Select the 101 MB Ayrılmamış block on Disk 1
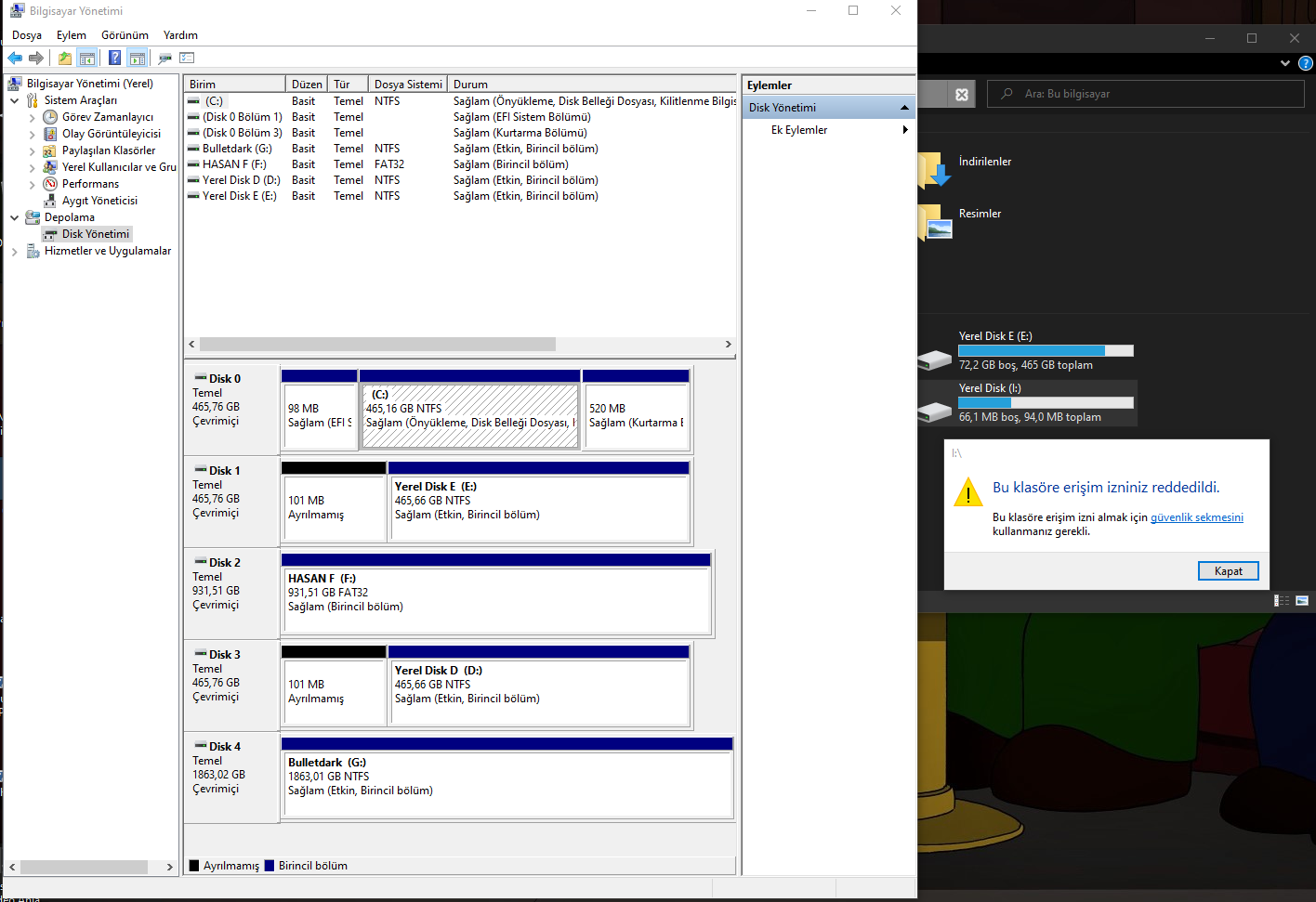The width and height of the screenshot is (1316, 902). tap(334, 501)
